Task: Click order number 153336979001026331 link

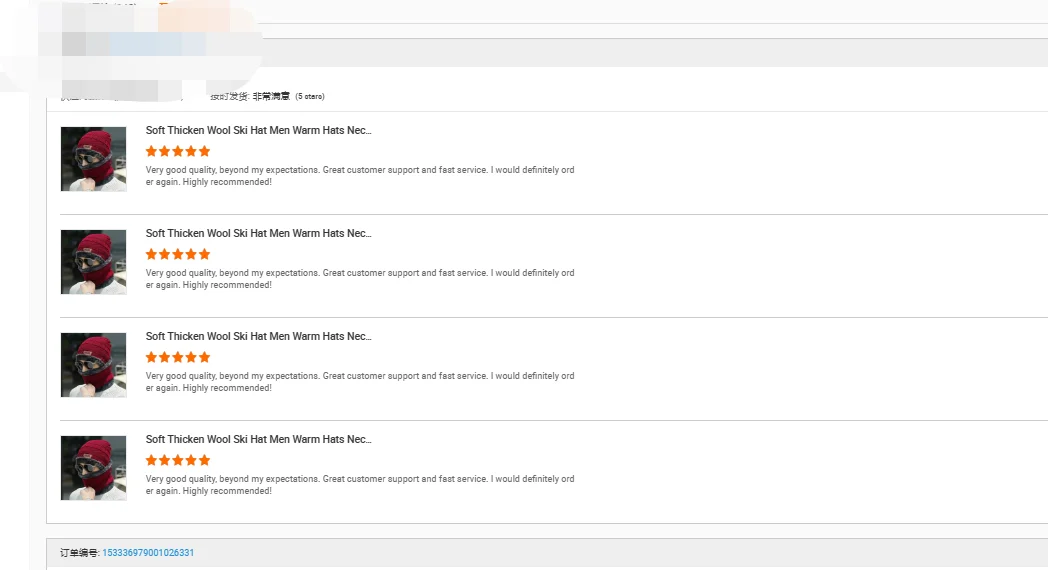Action: click(148, 553)
